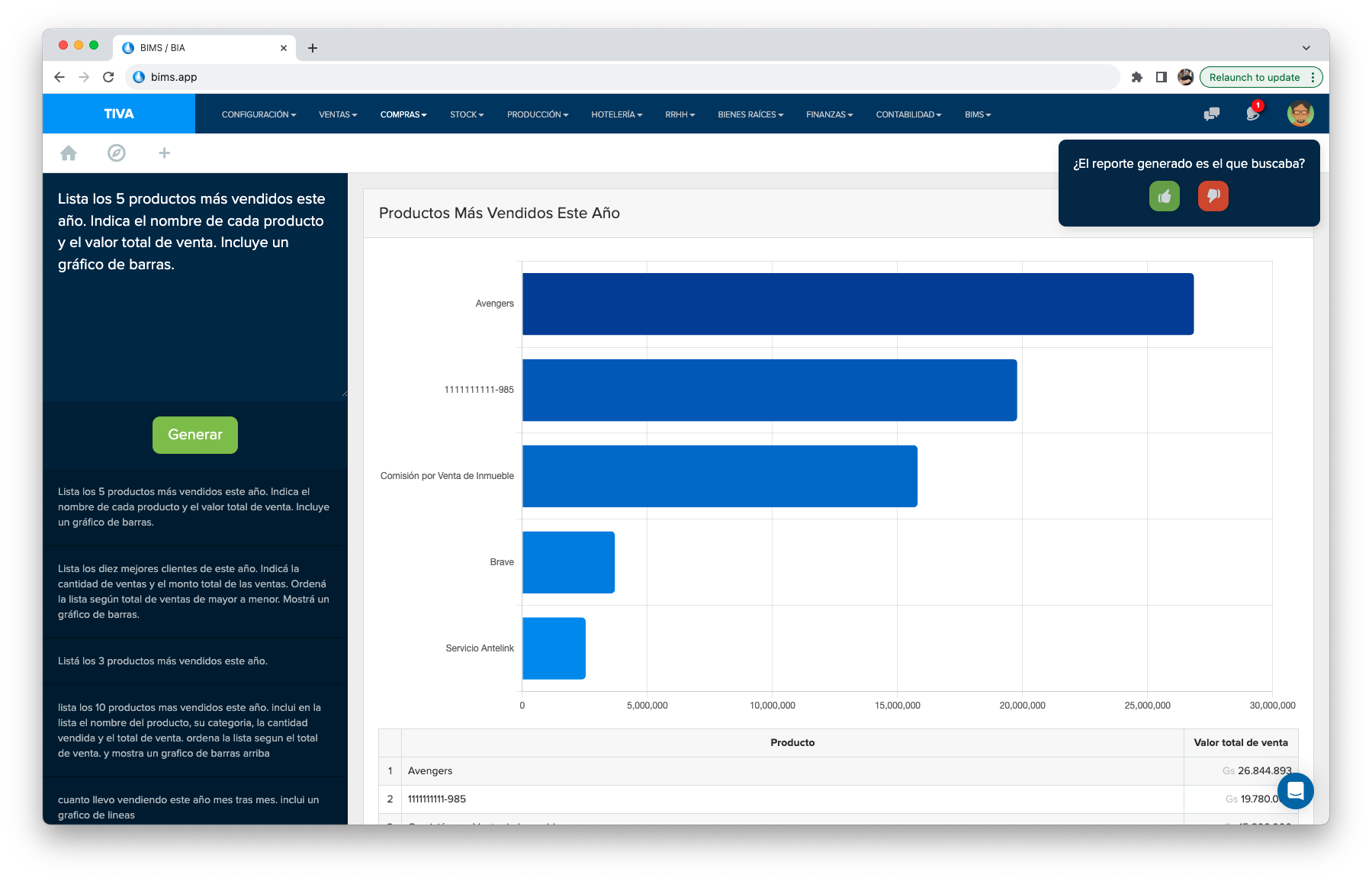1372x881 pixels.
Task: Open the compass explore icon
Action: [117, 153]
